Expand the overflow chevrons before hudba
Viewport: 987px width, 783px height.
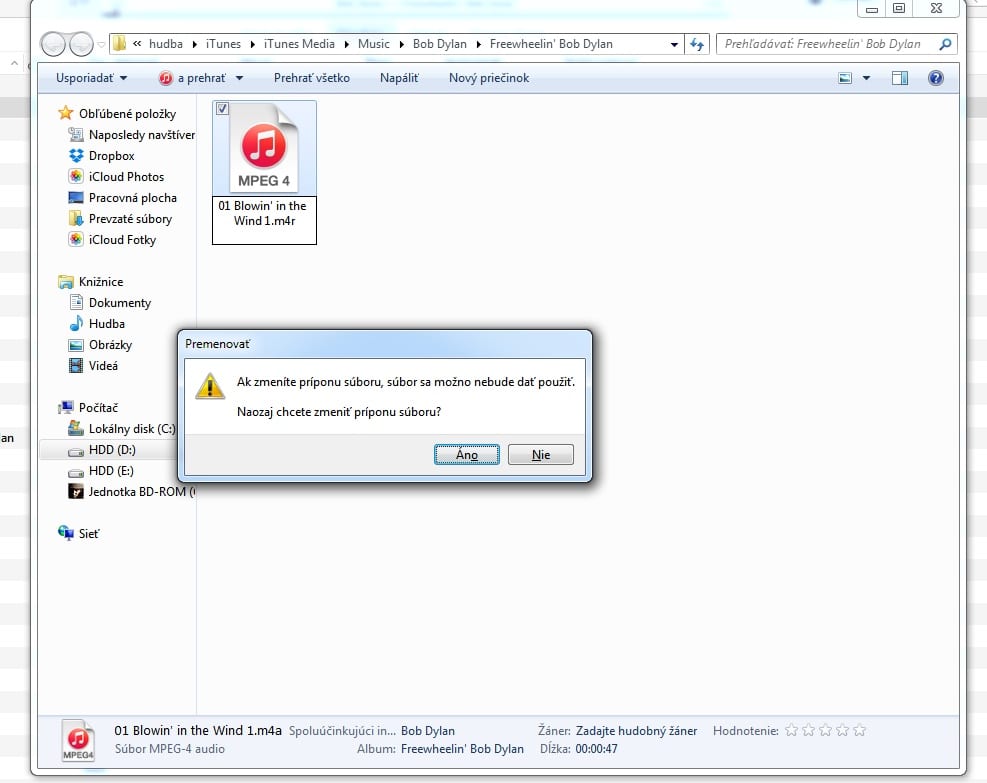click(x=137, y=43)
